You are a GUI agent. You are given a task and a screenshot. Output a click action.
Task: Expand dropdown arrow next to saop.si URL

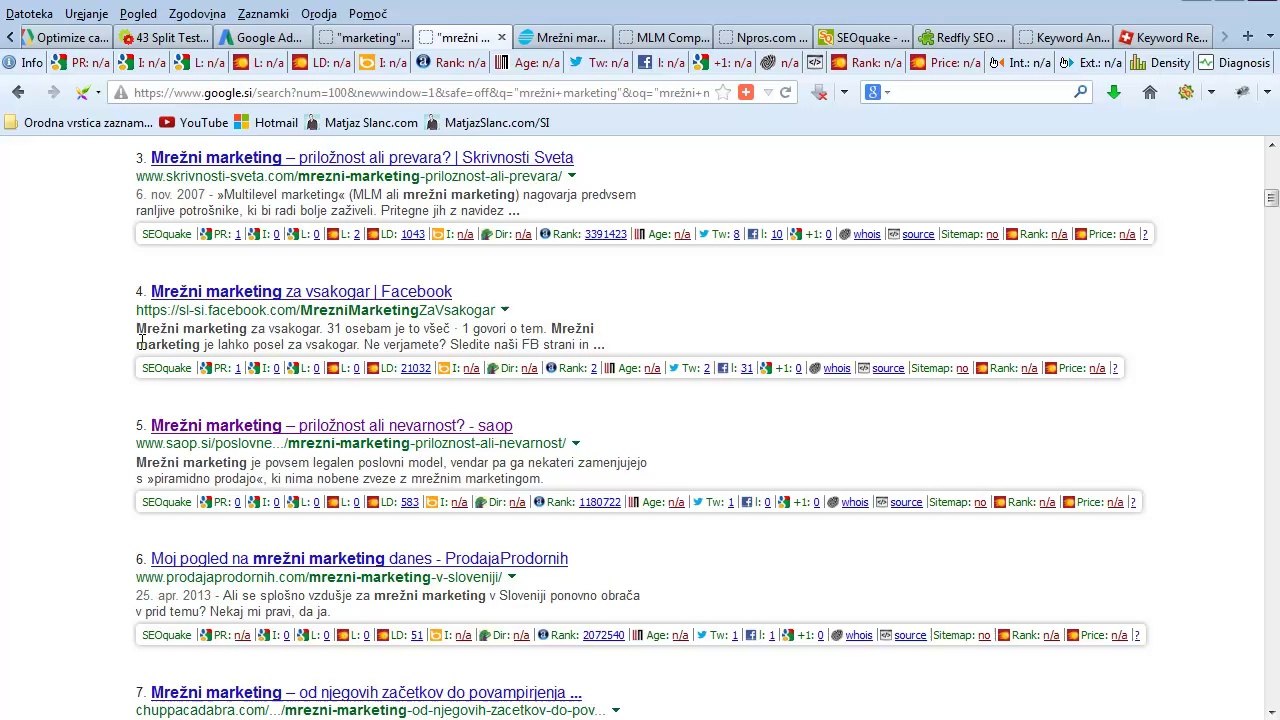[x=575, y=443]
